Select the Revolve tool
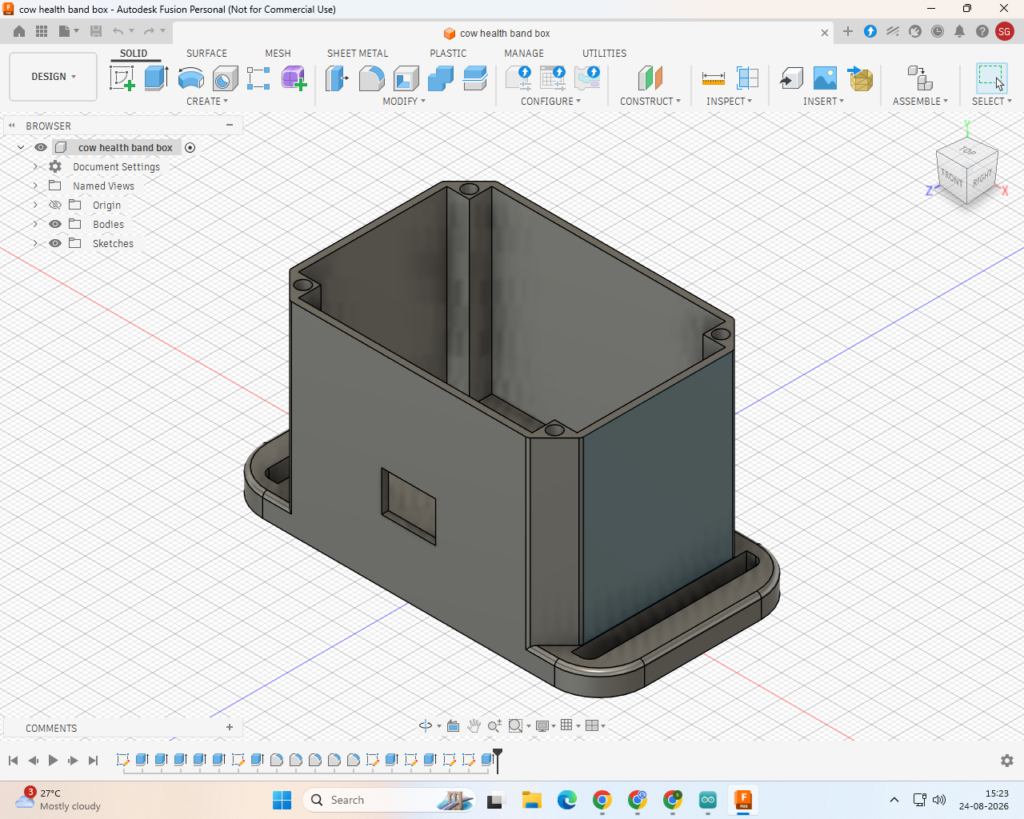1024x819 pixels. pos(191,78)
